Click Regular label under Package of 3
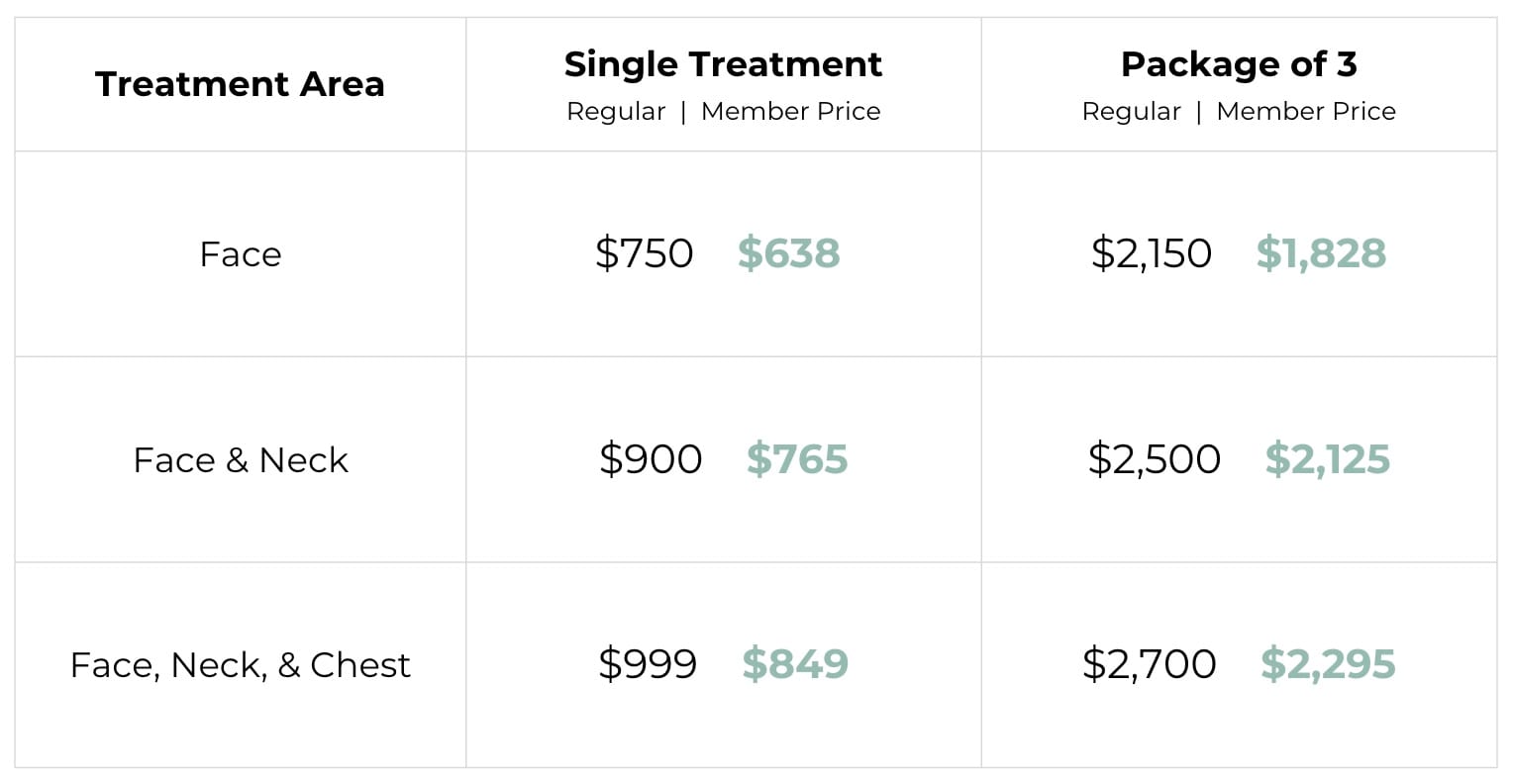The width and height of the screenshot is (1513, 784). pos(1131,112)
